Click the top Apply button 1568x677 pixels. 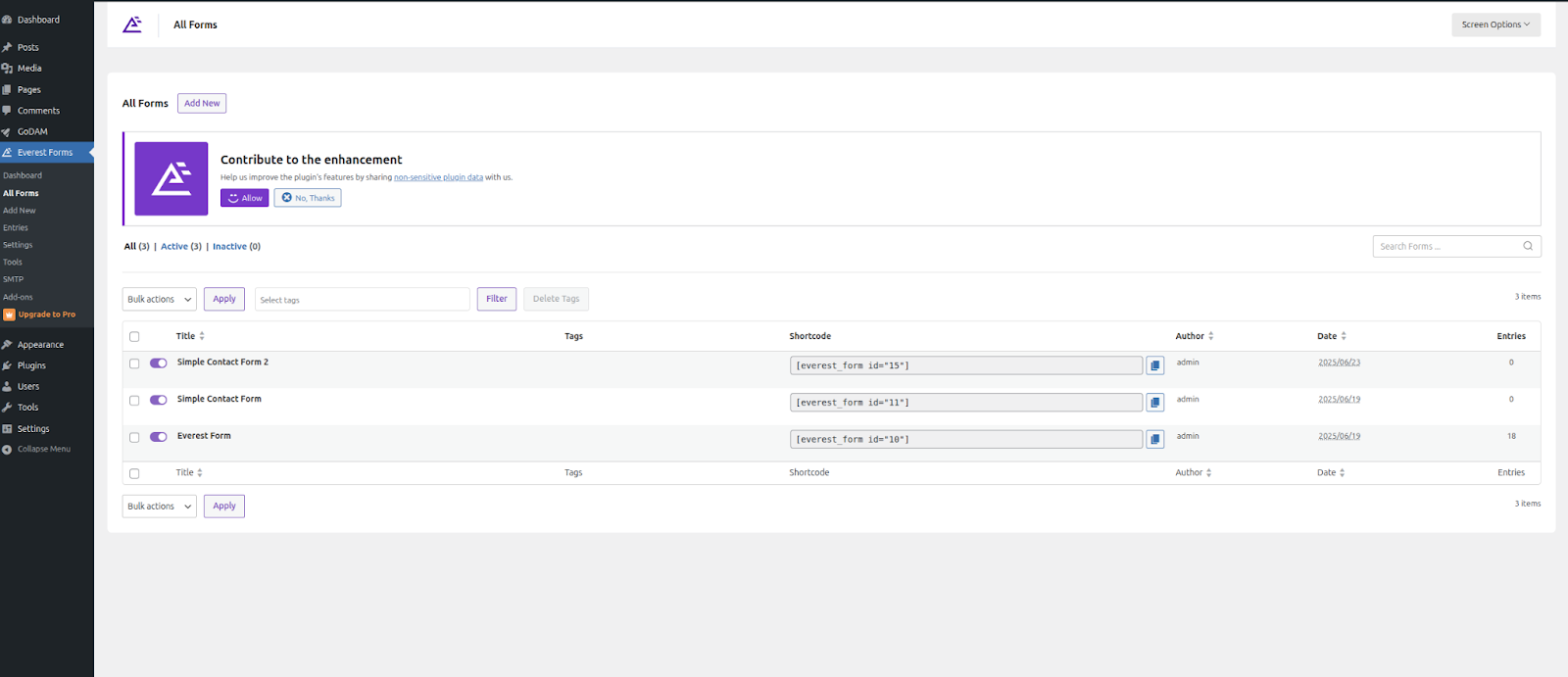[x=224, y=299]
